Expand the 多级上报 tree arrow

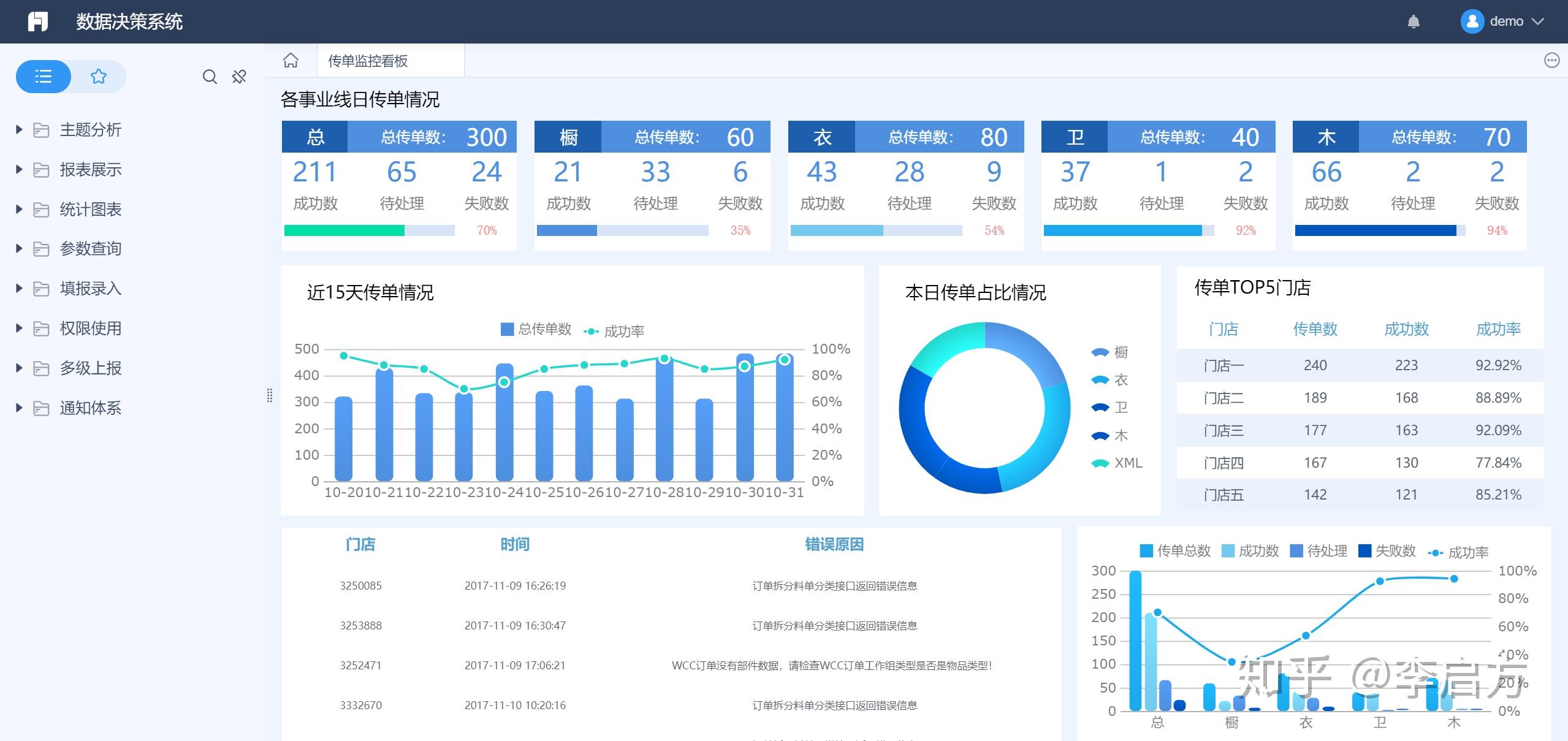click(19, 368)
